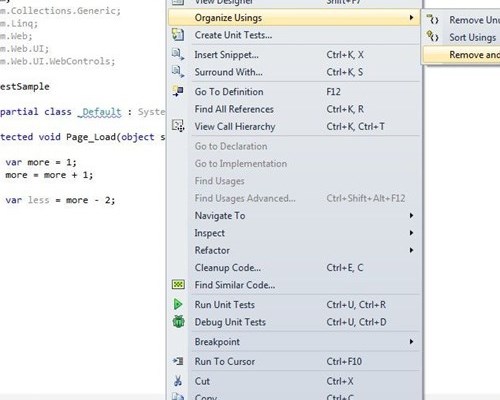Open the Navigate To menu entry
Image resolution: width=500 pixels, height=400 pixels.
point(294,215)
